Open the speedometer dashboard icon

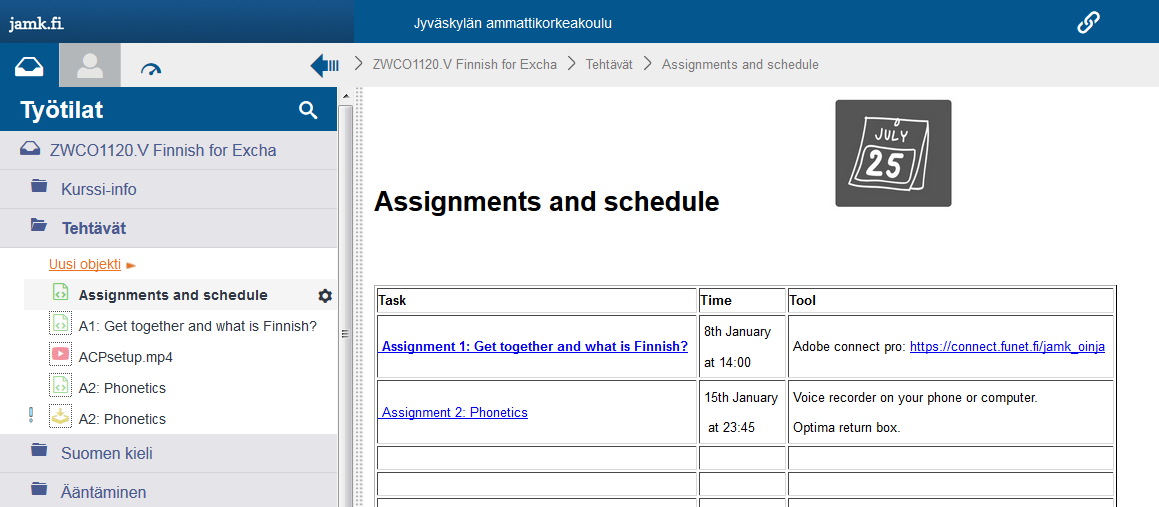point(151,68)
